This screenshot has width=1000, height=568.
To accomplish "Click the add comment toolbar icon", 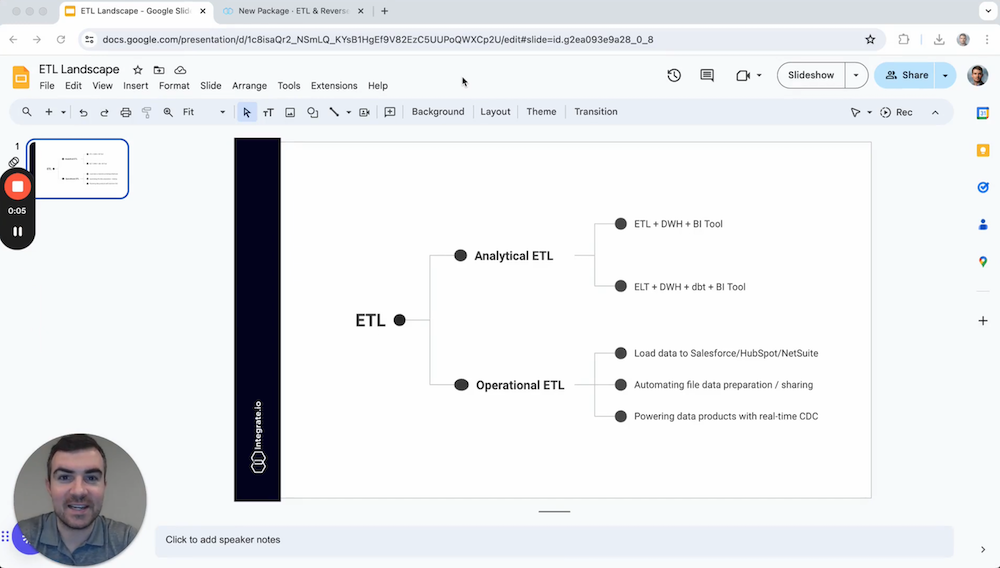I will [x=390, y=113].
